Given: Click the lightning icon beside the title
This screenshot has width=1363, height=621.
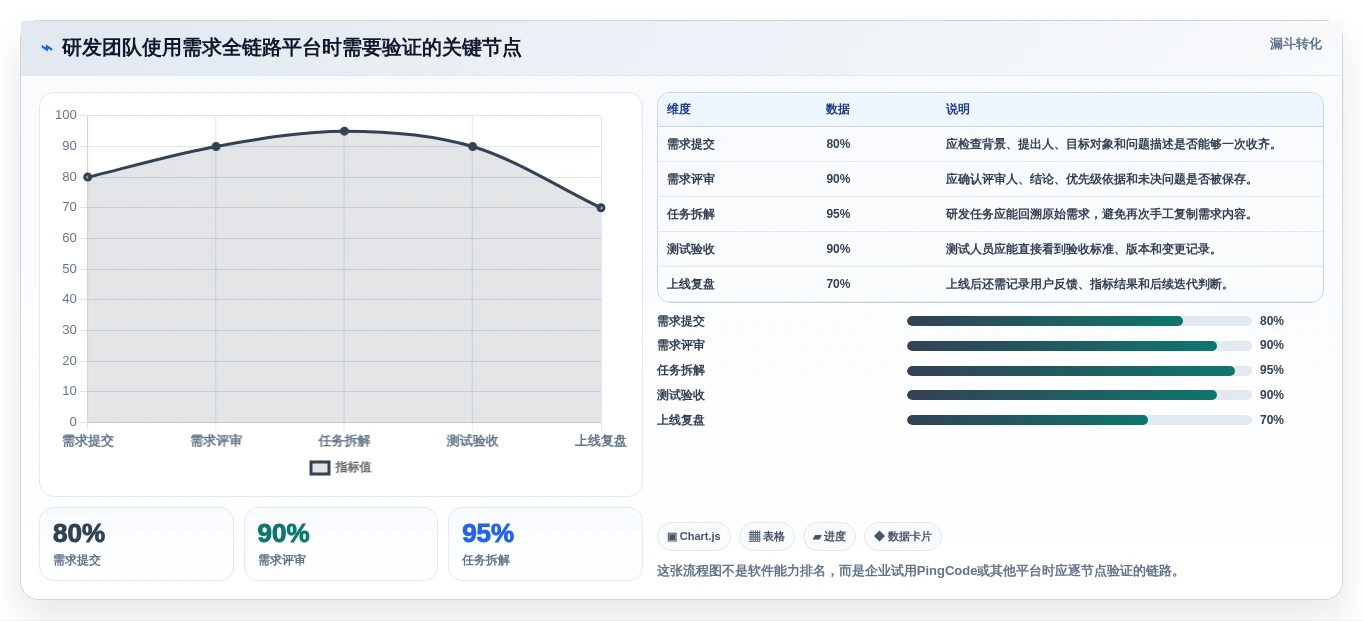Looking at the screenshot, I should (x=47, y=48).
